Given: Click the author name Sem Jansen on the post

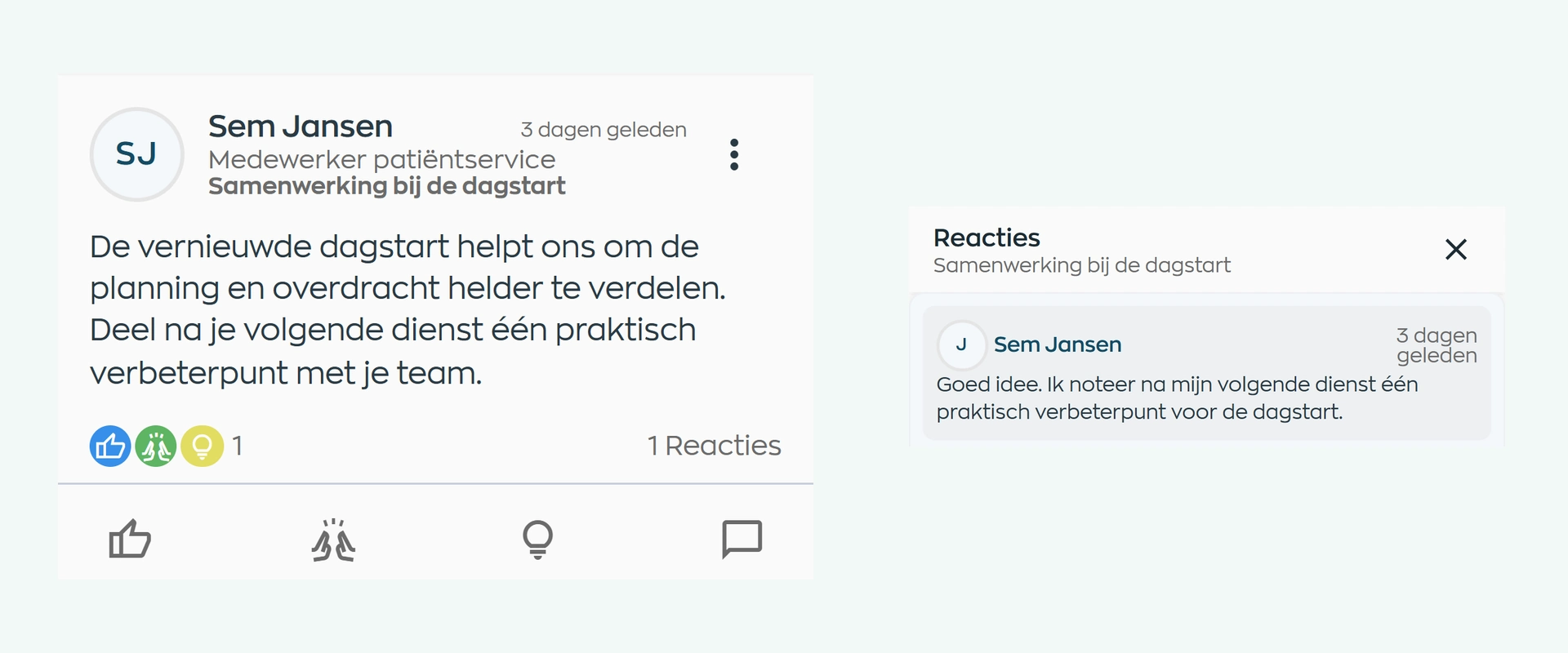Looking at the screenshot, I should tap(301, 127).
